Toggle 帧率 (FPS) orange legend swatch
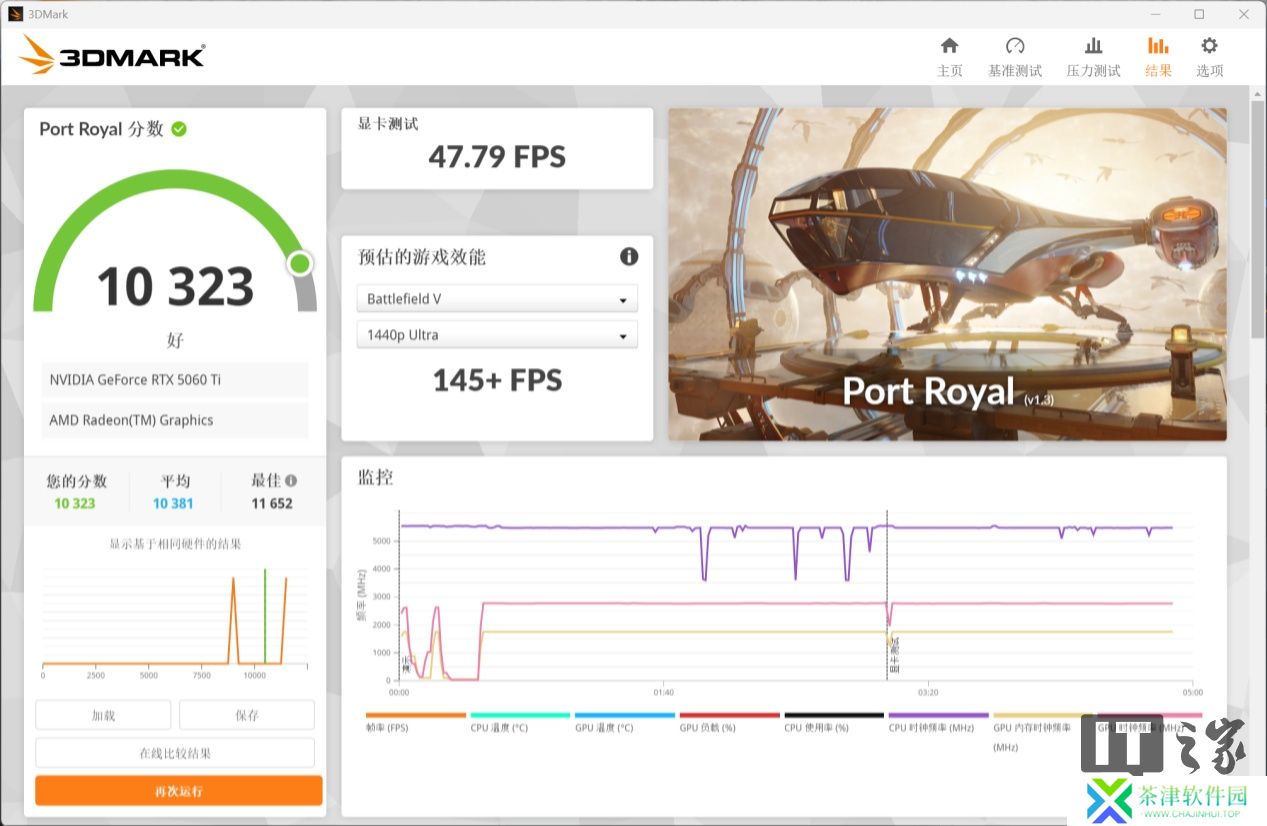The height and width of the screenshot is (826, 1267). (416, 715)
